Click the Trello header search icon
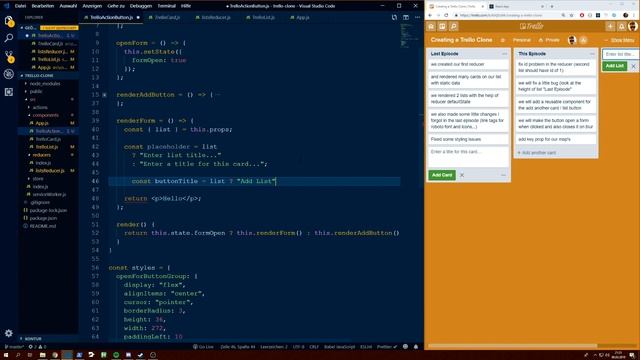 (453, 27)
